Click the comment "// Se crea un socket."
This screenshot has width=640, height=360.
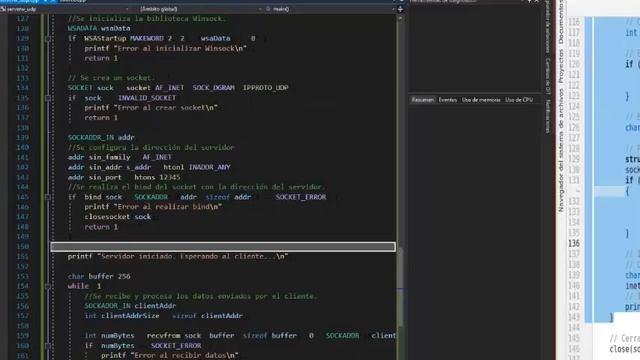pos(111,78)
